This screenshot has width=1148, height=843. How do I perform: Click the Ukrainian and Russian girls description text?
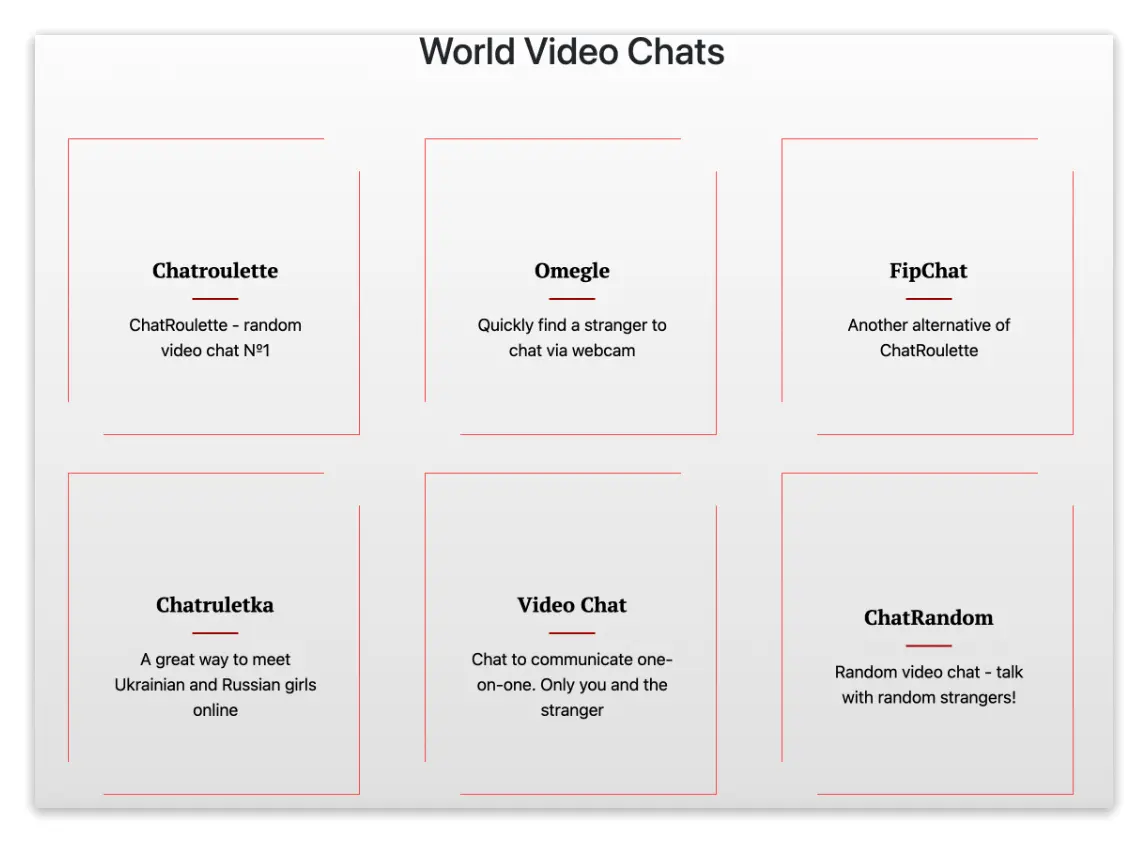(215, 685)
